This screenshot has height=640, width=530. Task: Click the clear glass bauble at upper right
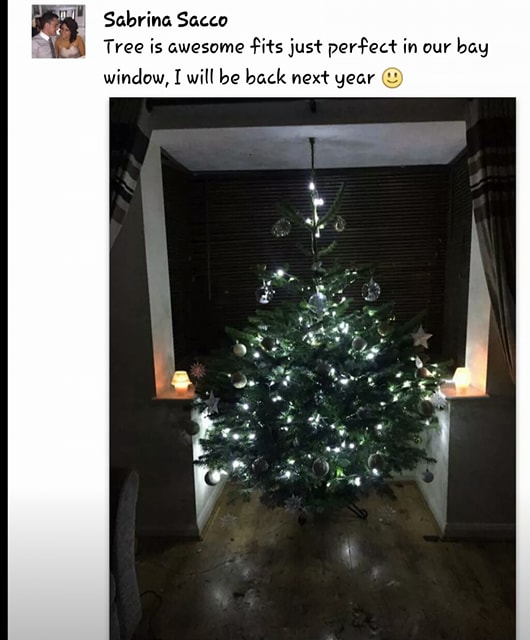click(x=371, y=290)
